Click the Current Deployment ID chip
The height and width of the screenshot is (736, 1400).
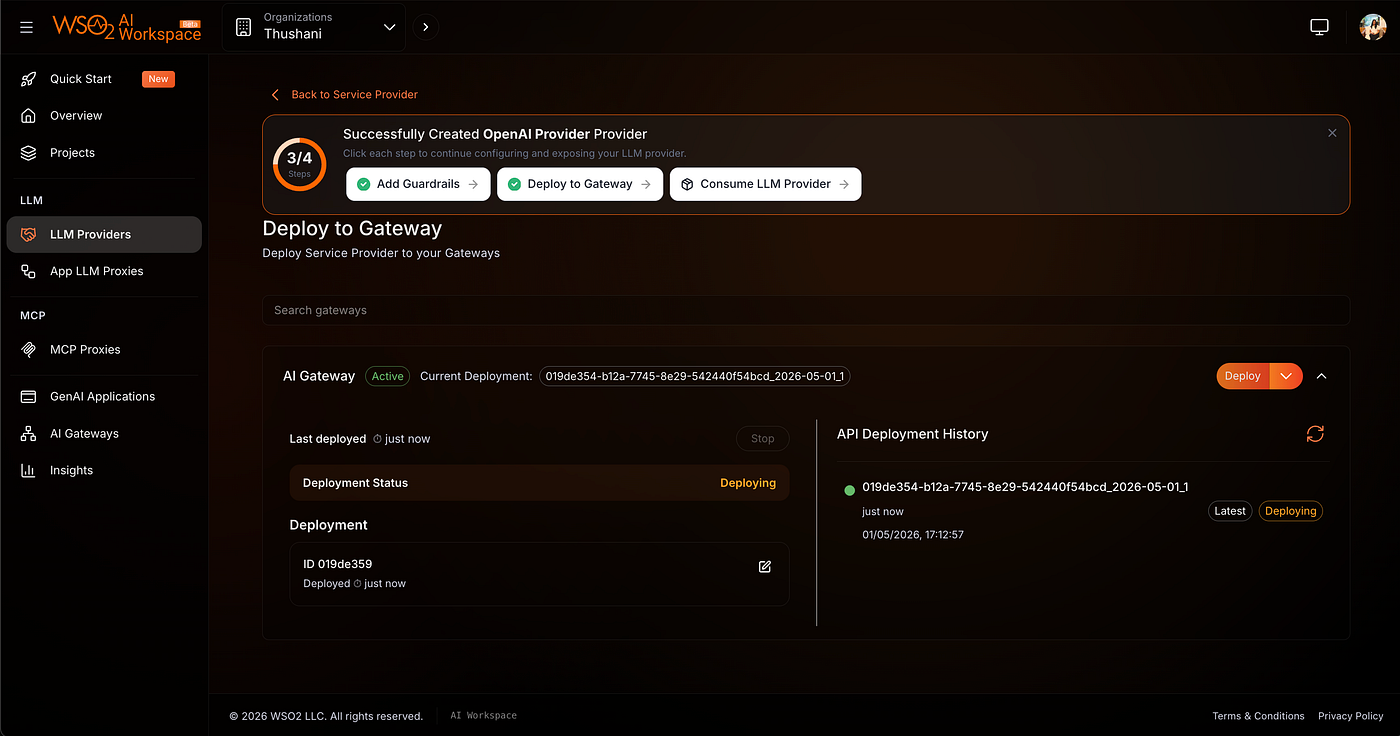[695, 376]
